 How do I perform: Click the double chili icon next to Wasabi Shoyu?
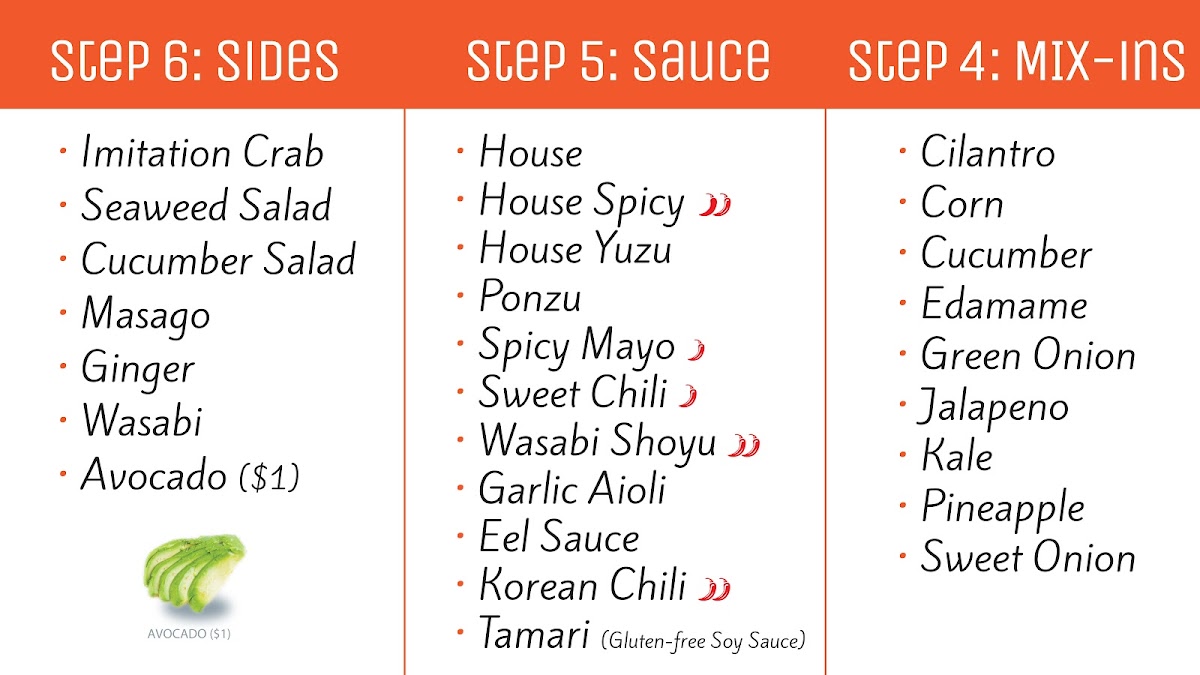coord(744,444)
